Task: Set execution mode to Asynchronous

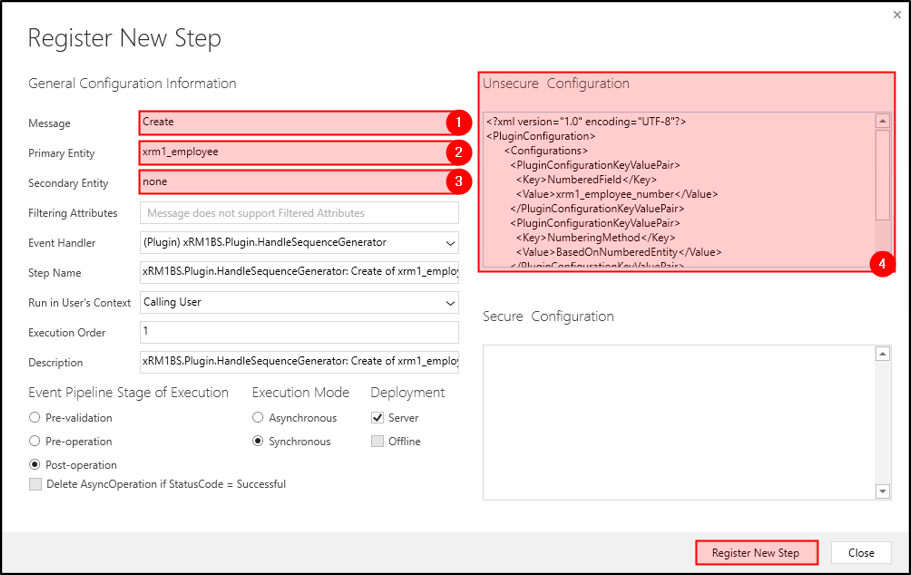Action: 258,418
